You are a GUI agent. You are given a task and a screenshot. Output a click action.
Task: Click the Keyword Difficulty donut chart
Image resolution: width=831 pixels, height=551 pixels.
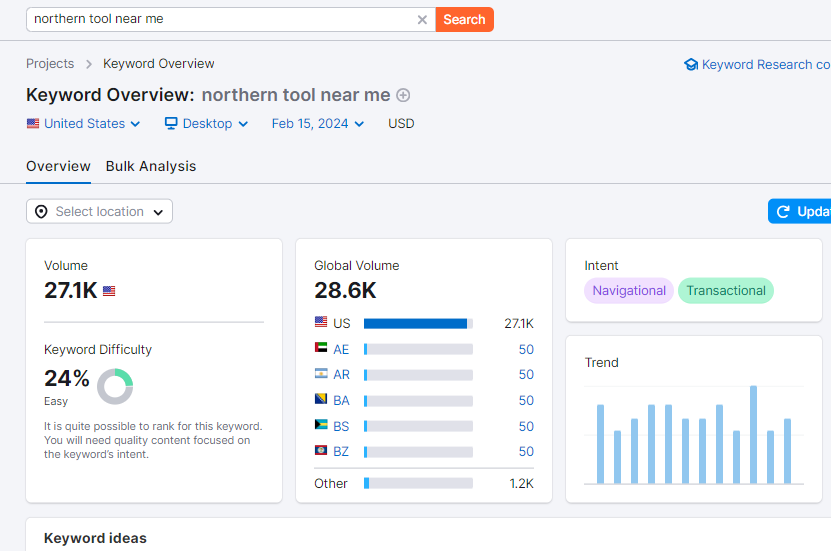point(115,386)
